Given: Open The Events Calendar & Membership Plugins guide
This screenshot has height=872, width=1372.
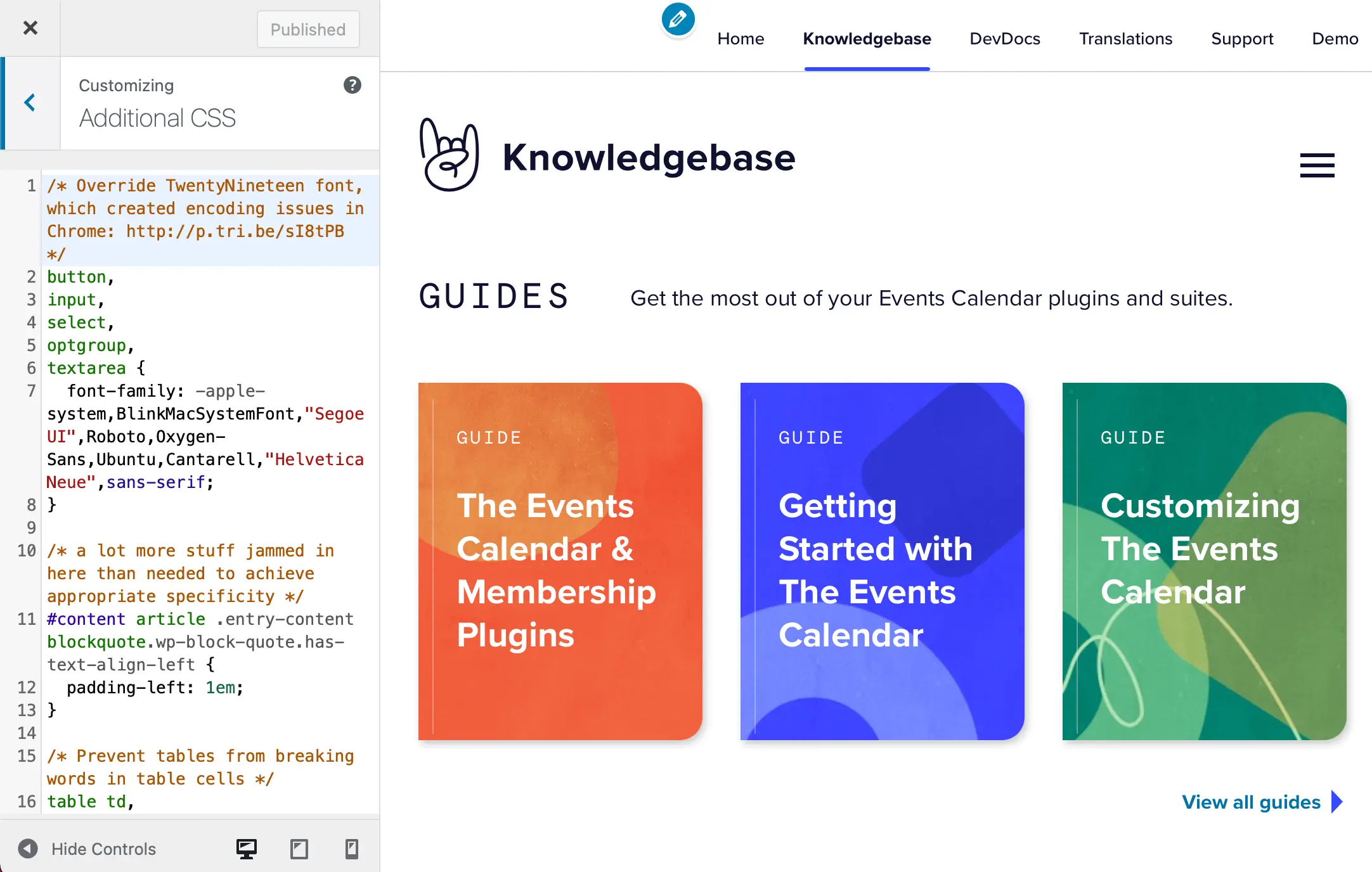Looking at the screenshot, I should [x=560, y=561].
